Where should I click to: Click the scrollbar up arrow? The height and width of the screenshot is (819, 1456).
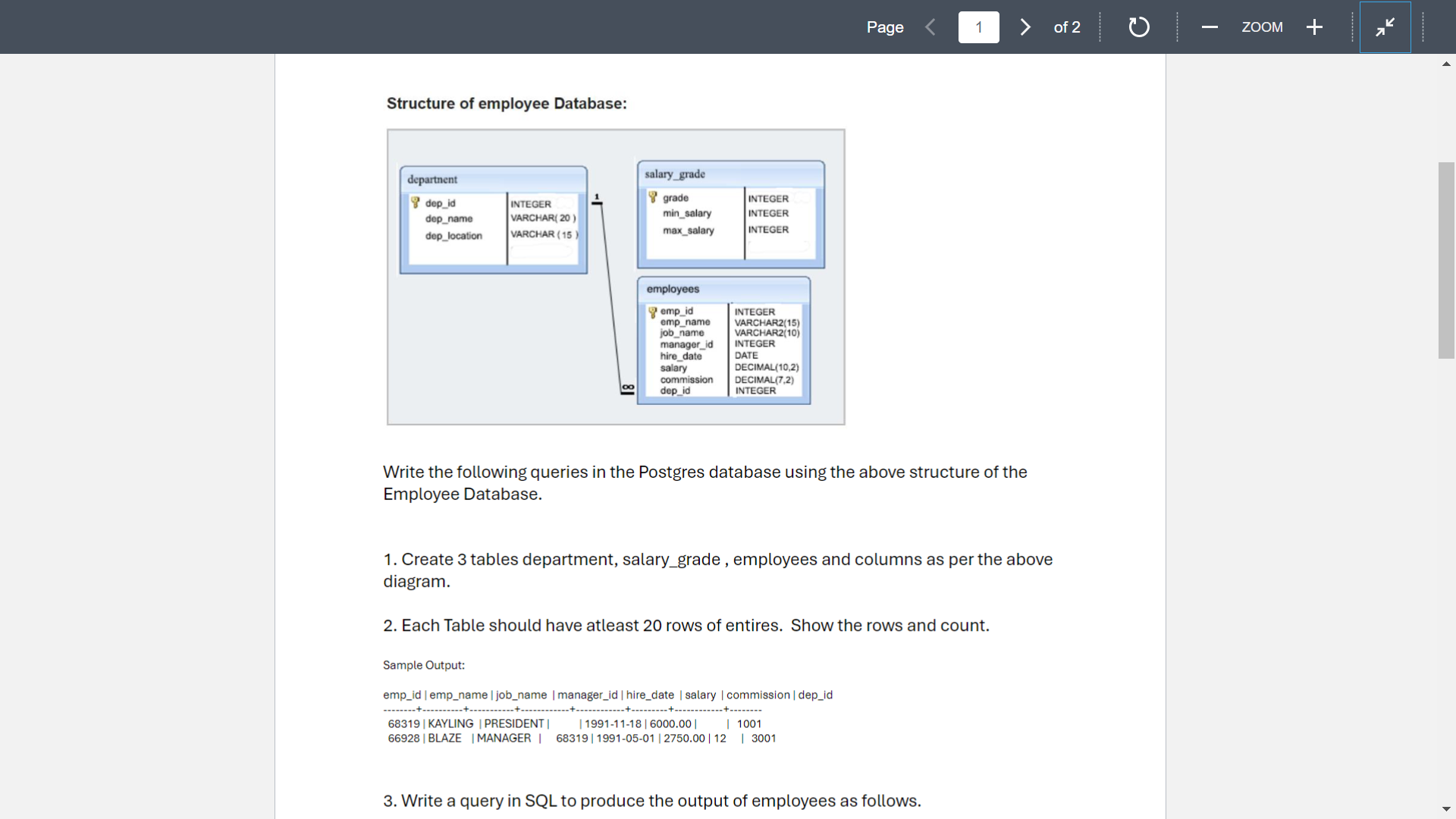(1446, 64)
